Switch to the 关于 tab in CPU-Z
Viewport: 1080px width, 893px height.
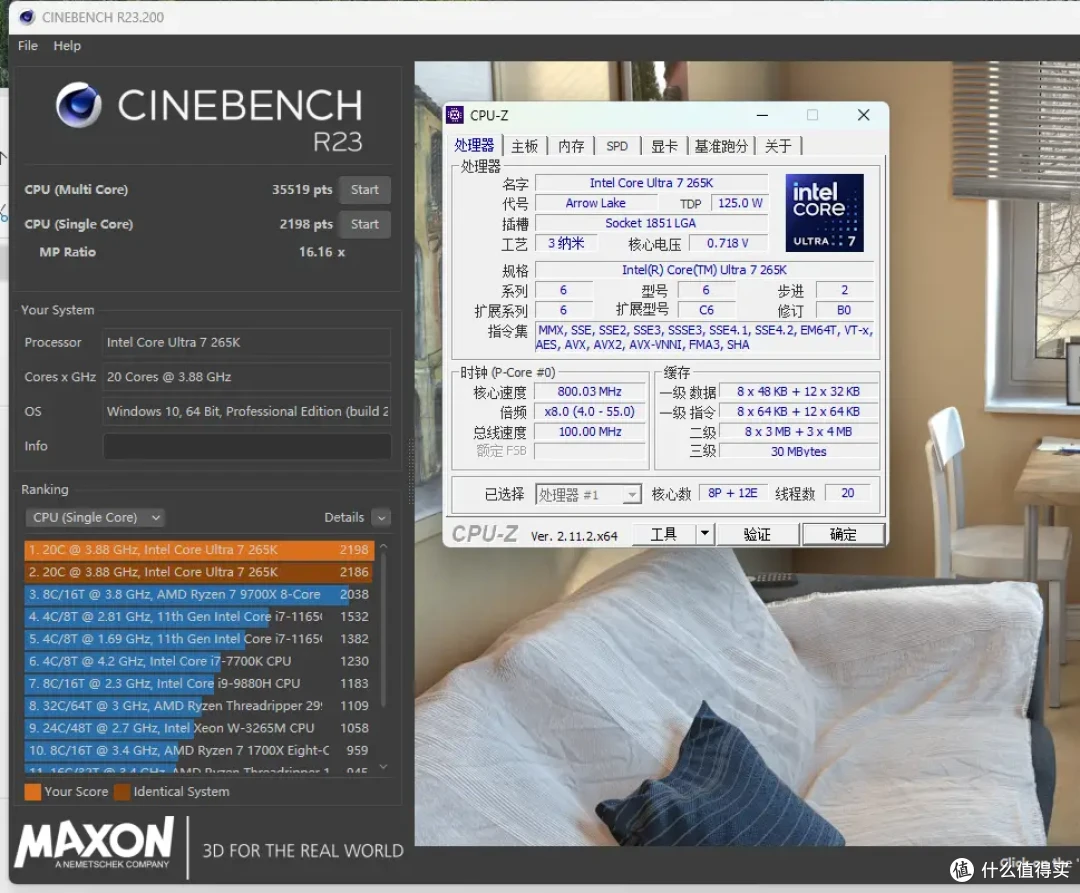pyautogui.click(x=778, y=146)
